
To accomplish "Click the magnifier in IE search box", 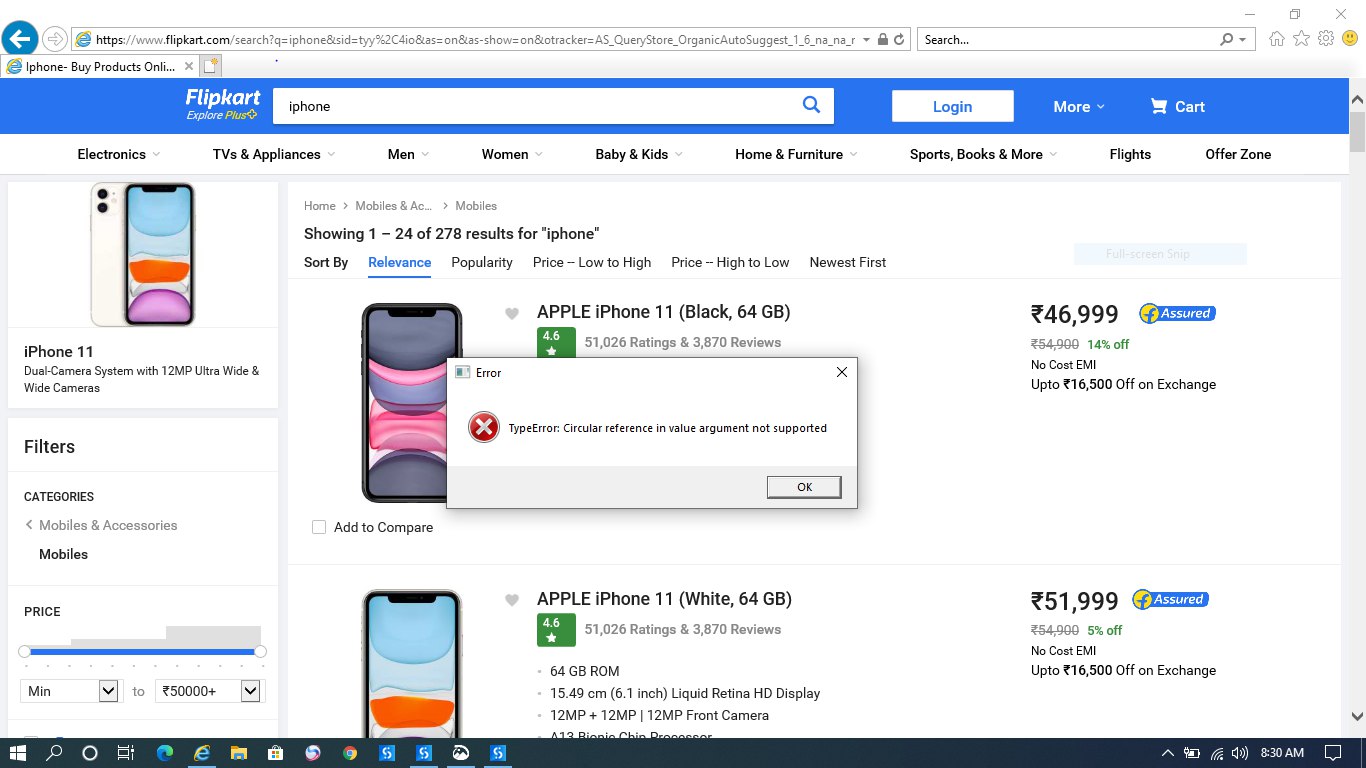I will coord(1226,40).
